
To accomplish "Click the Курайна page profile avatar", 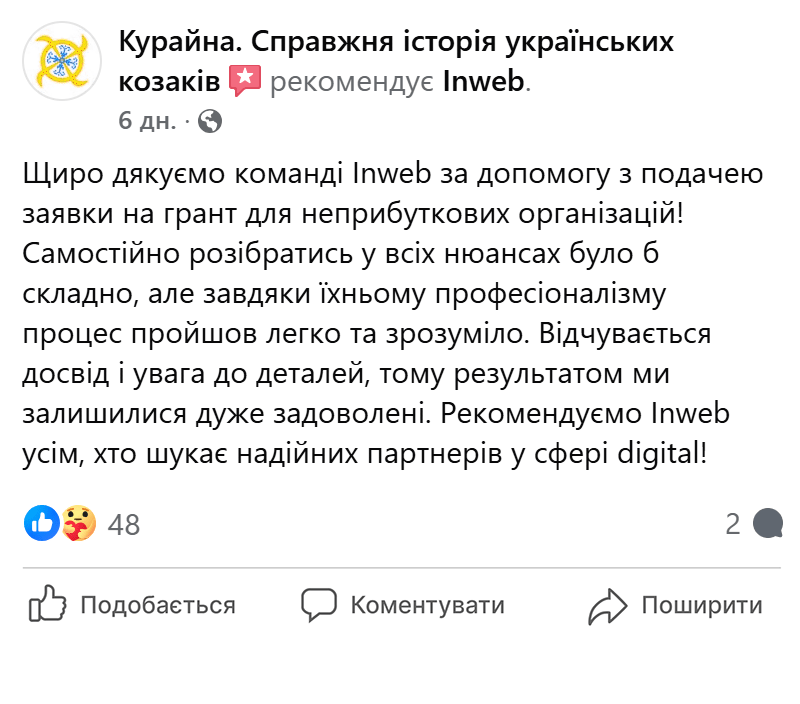I will click(61, 61).
